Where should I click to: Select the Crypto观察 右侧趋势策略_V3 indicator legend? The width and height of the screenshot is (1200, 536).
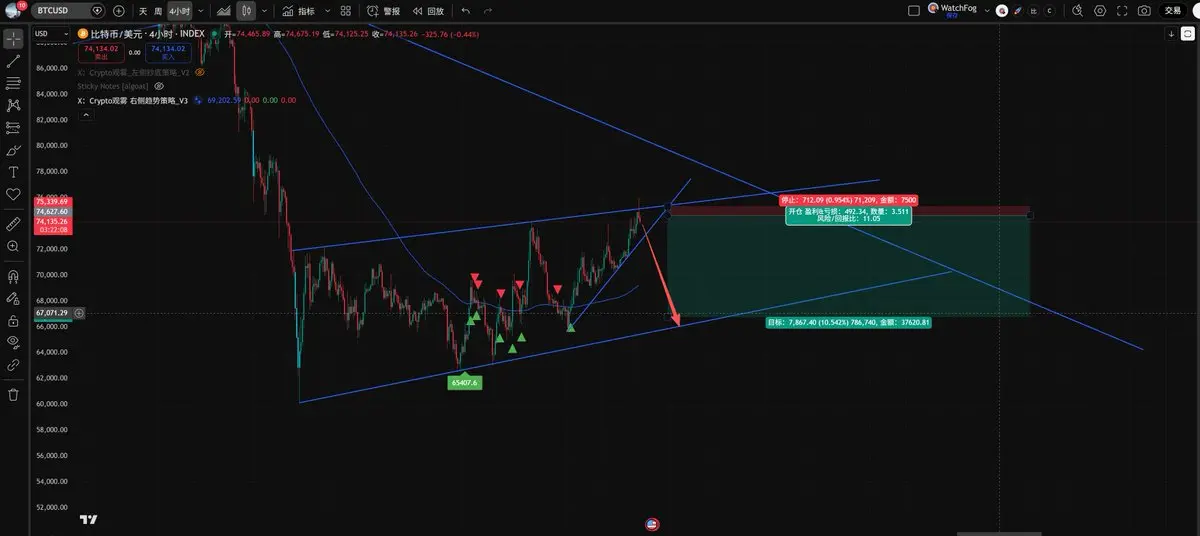click(x=133, y=101)
